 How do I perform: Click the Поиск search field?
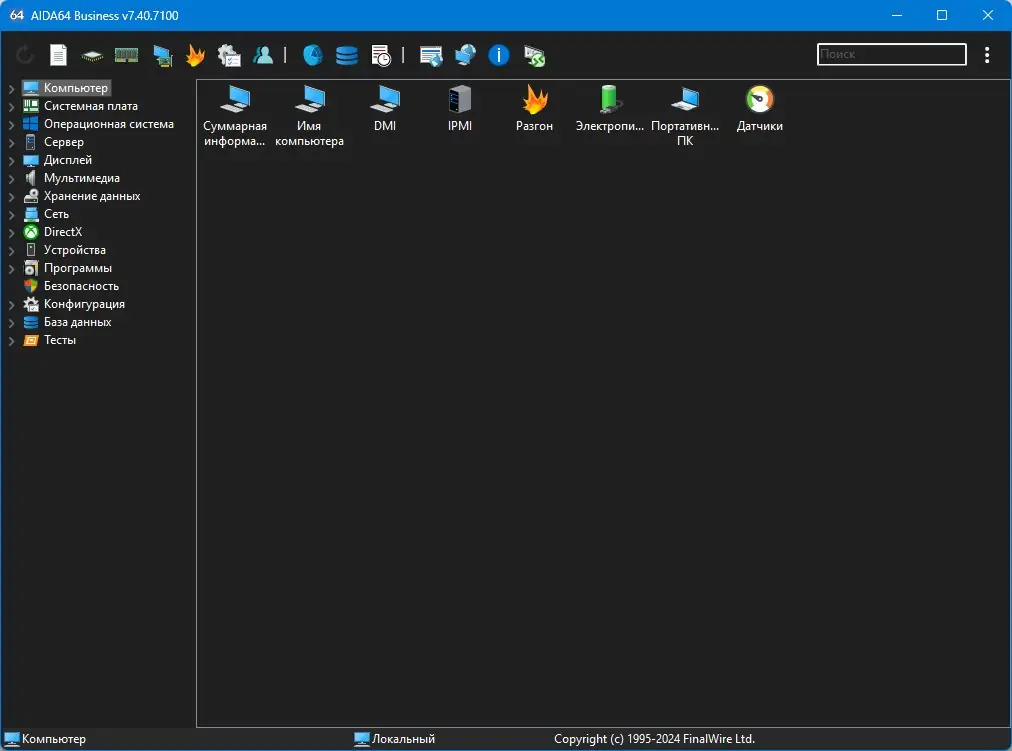(x=890, y=54)
